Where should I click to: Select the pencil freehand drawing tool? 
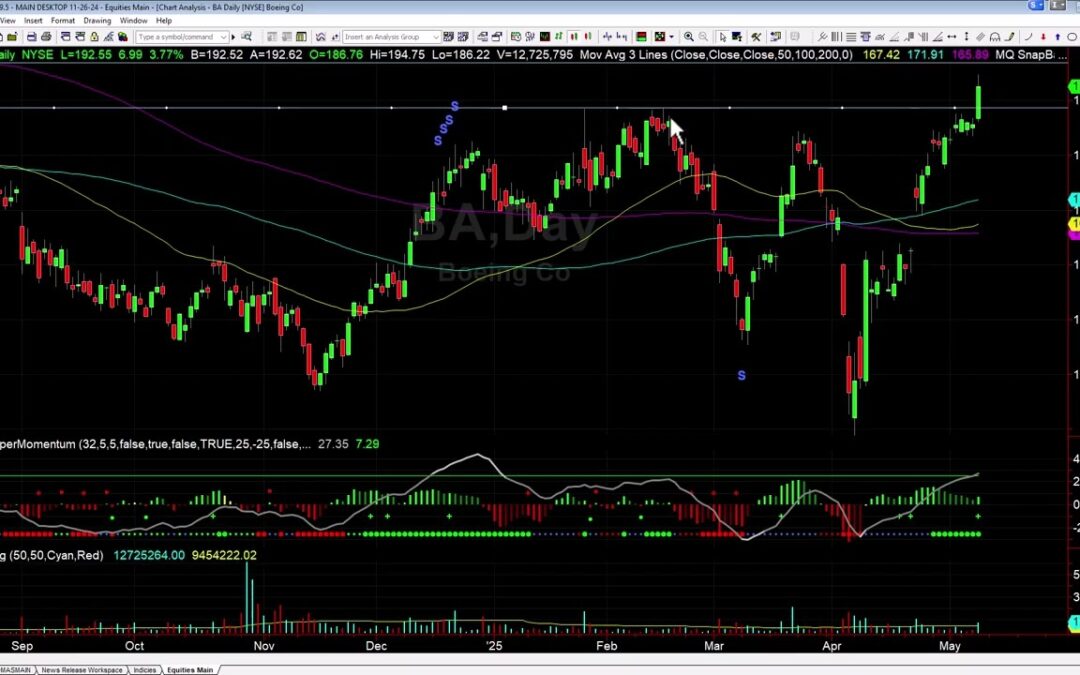click(x=1009, y=37)
